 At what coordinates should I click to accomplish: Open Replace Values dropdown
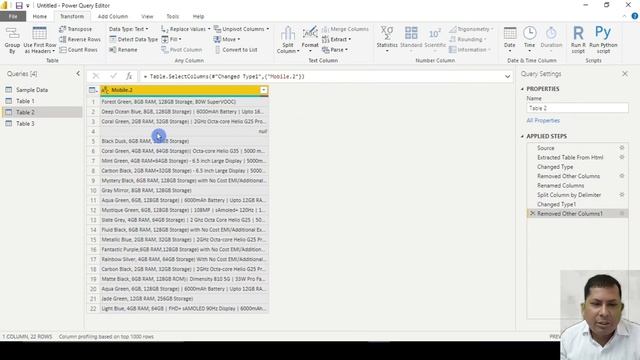[186, 29]
